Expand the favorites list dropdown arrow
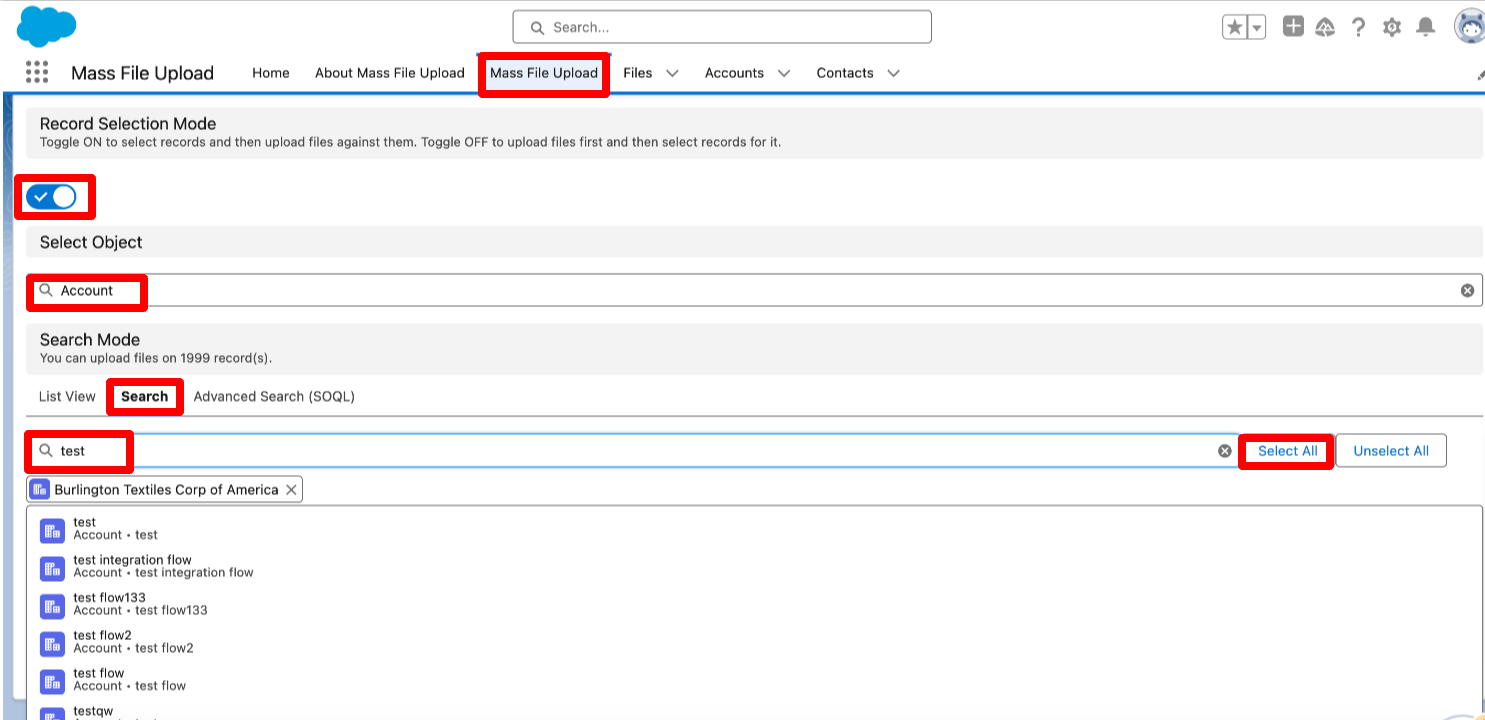This screenshot has height=720, width=1485. coord(1257,28)
